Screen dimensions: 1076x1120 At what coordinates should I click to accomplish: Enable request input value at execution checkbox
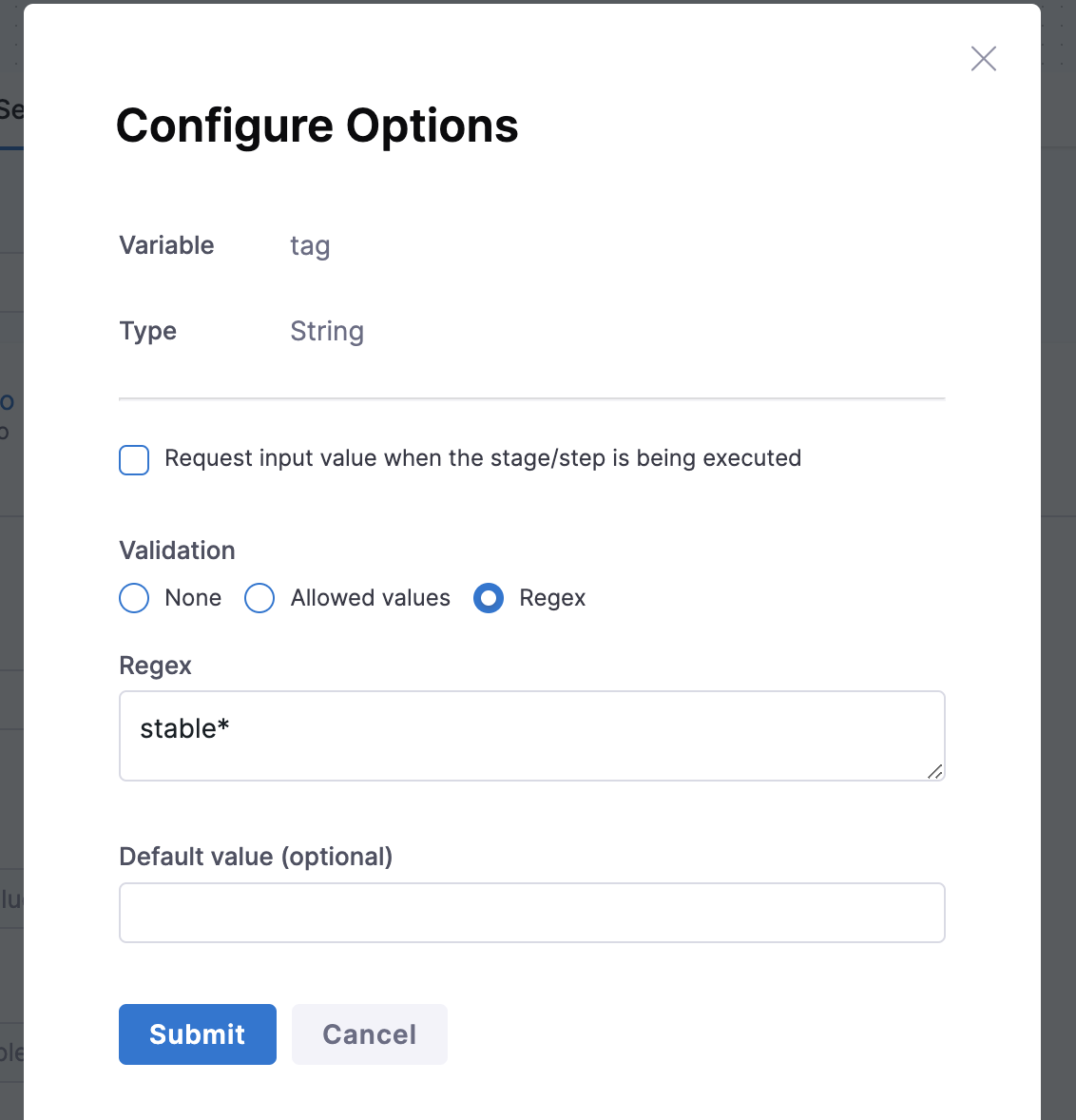point(134,459)
